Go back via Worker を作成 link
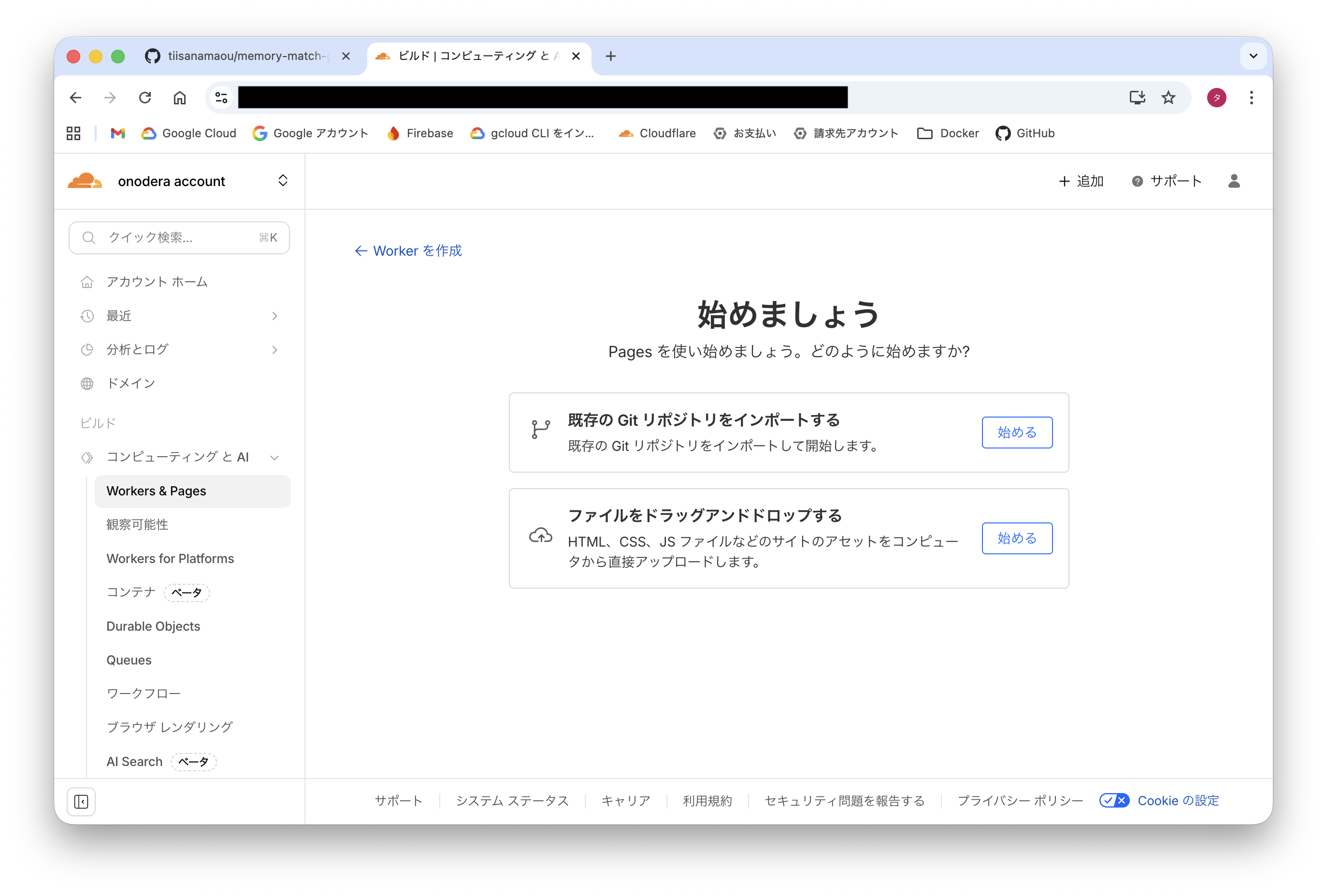 tap(408, 251)
